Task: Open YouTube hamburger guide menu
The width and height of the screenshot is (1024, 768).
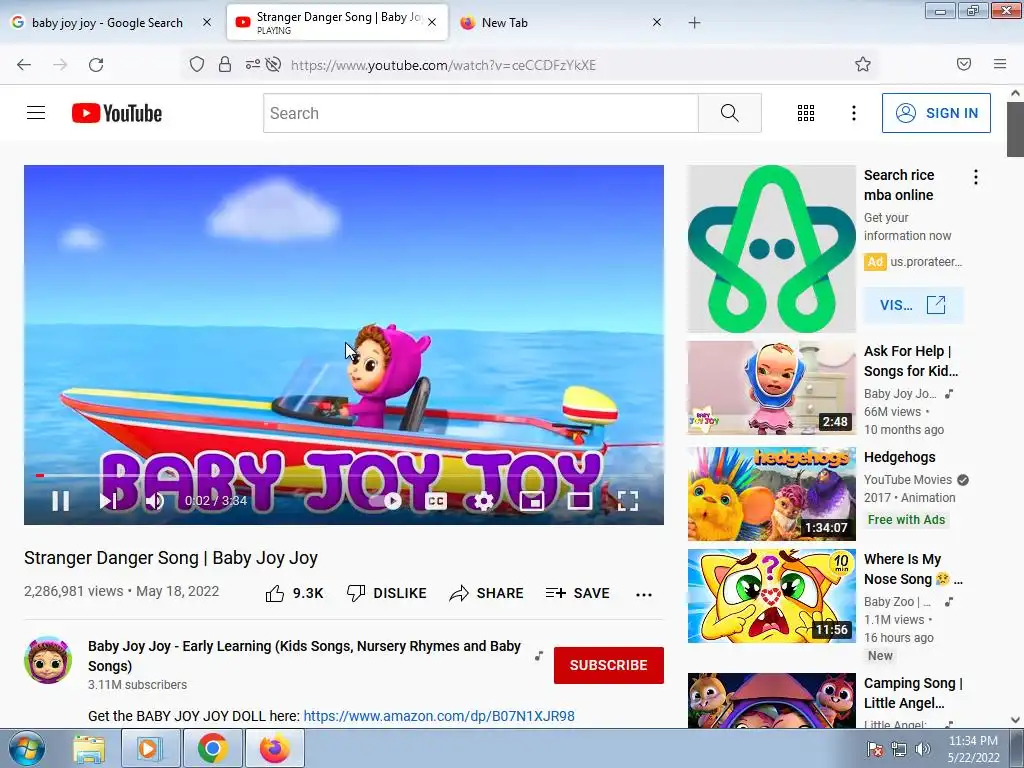Action: point(36,113)
